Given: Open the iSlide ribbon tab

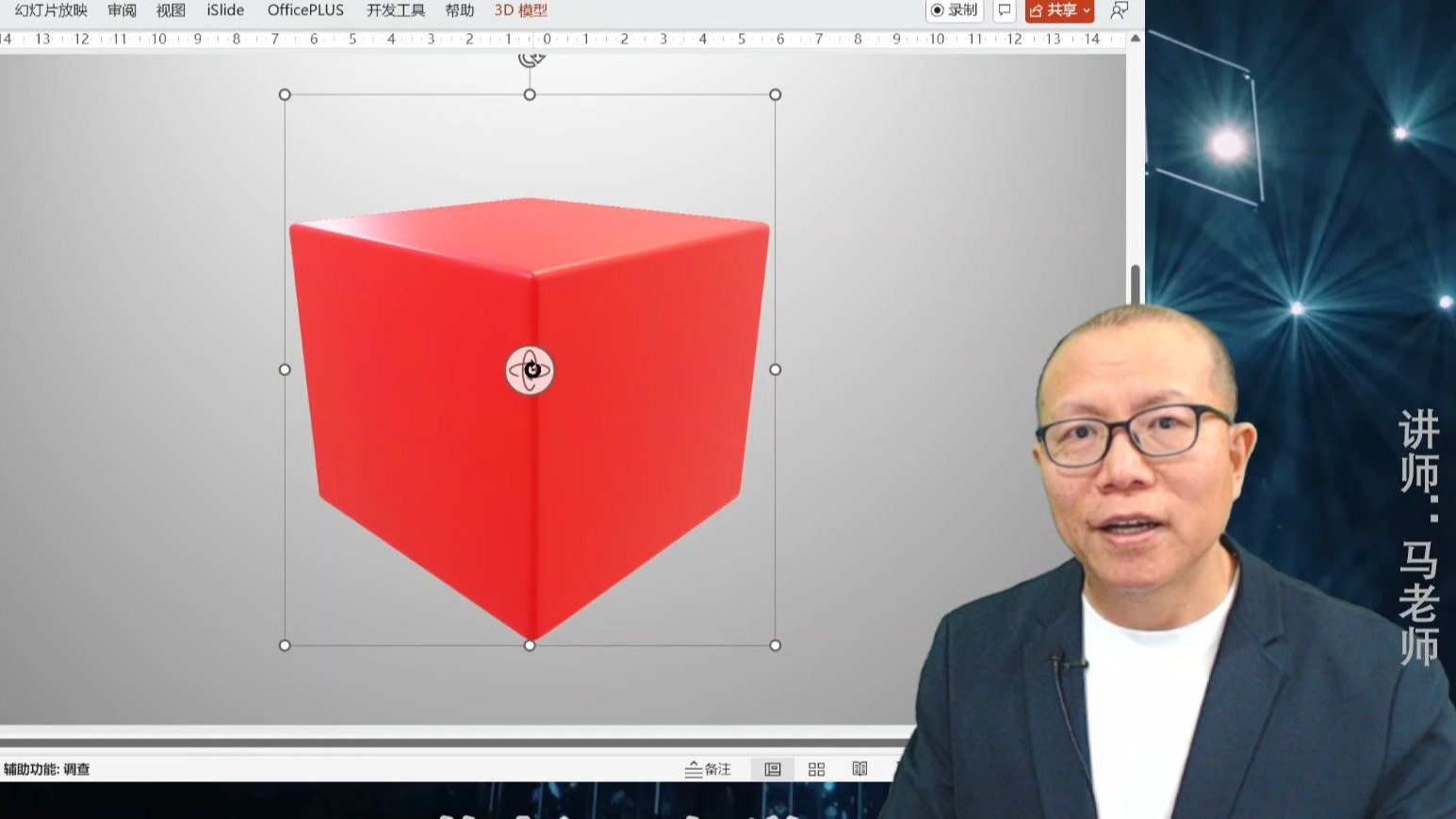Looking at the screenshot, I should (224, 9).
